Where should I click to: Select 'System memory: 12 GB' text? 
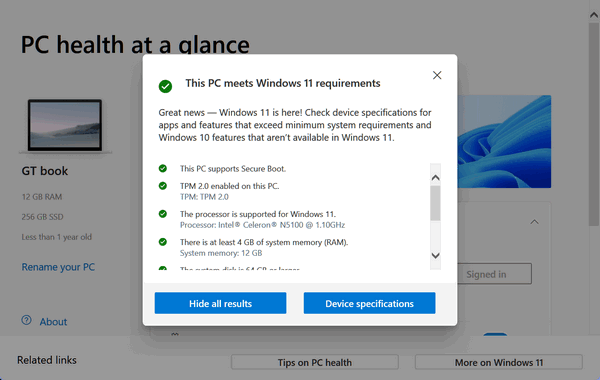click(221, 253)
